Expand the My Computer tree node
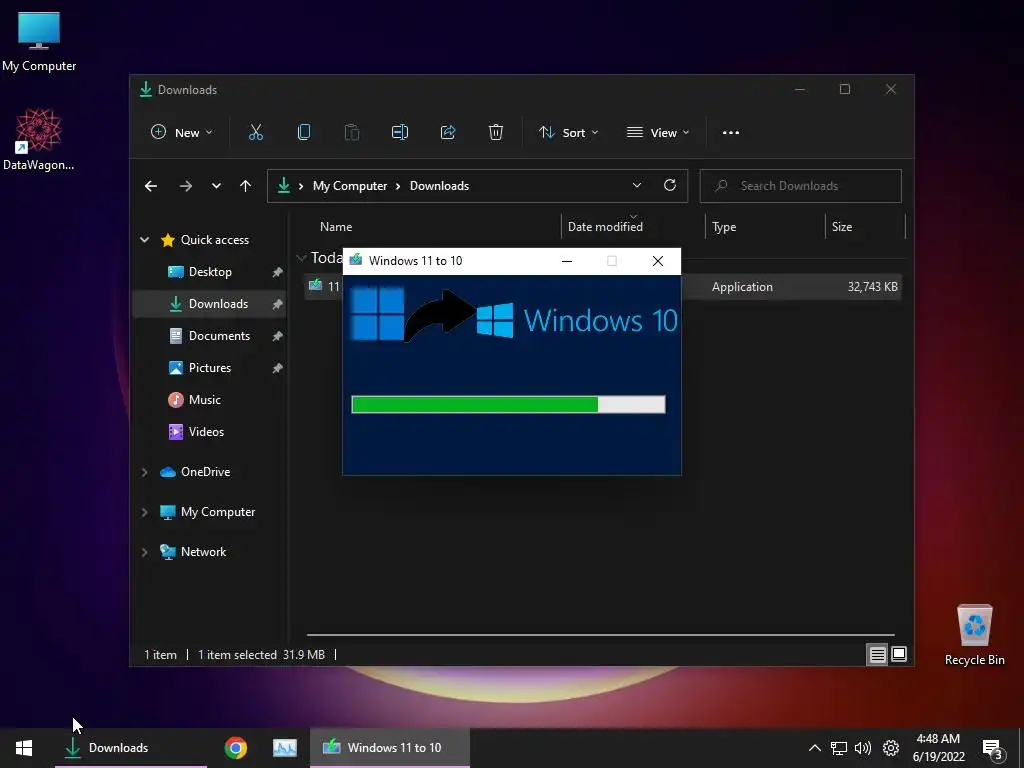 [x=144, y=513]
